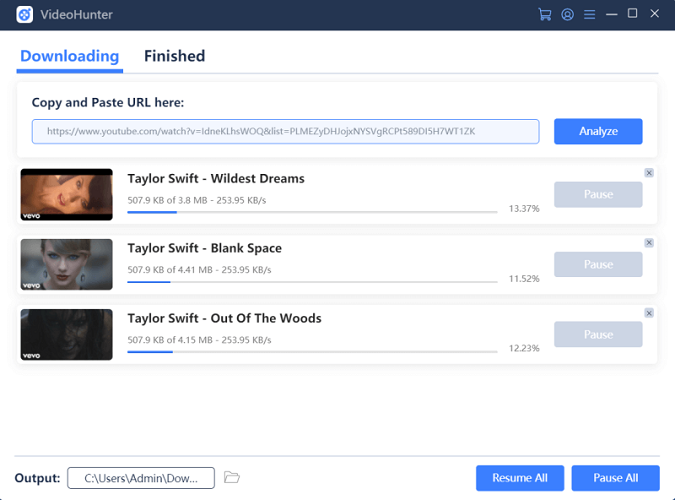Open output folder icon

(x=232, y=477)
